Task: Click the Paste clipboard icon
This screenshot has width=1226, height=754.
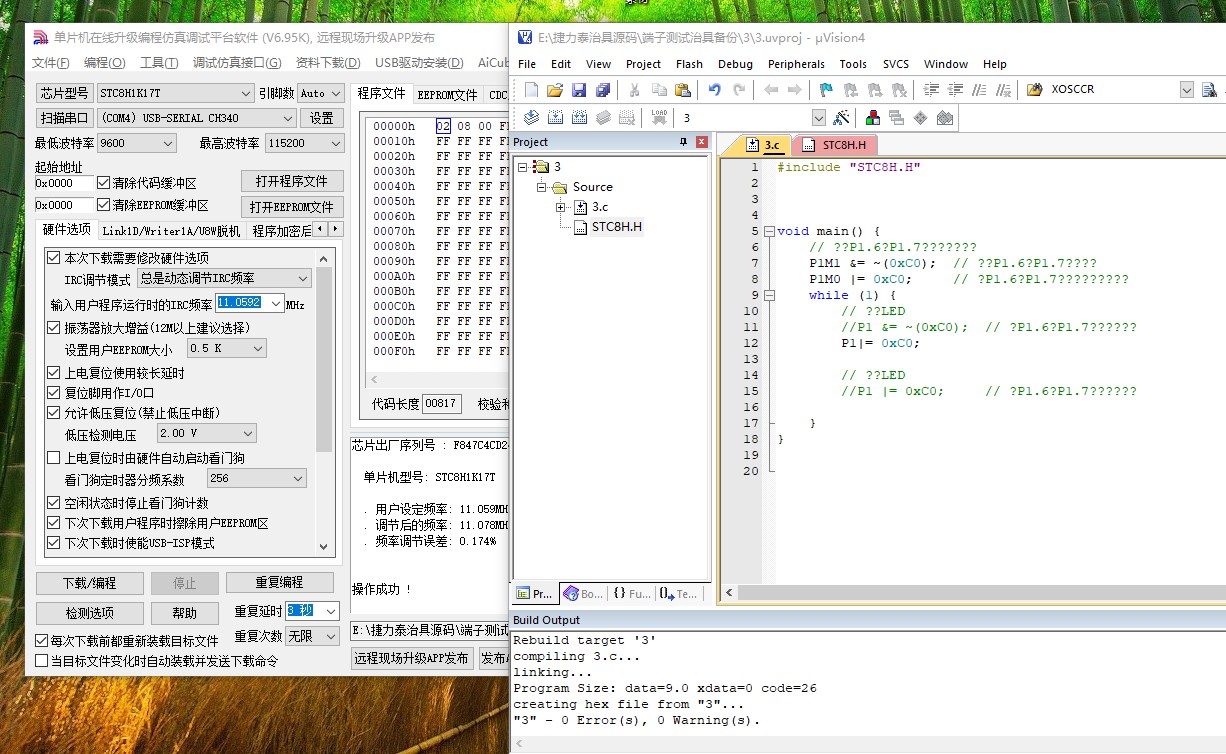Action: tap(682, 90)
